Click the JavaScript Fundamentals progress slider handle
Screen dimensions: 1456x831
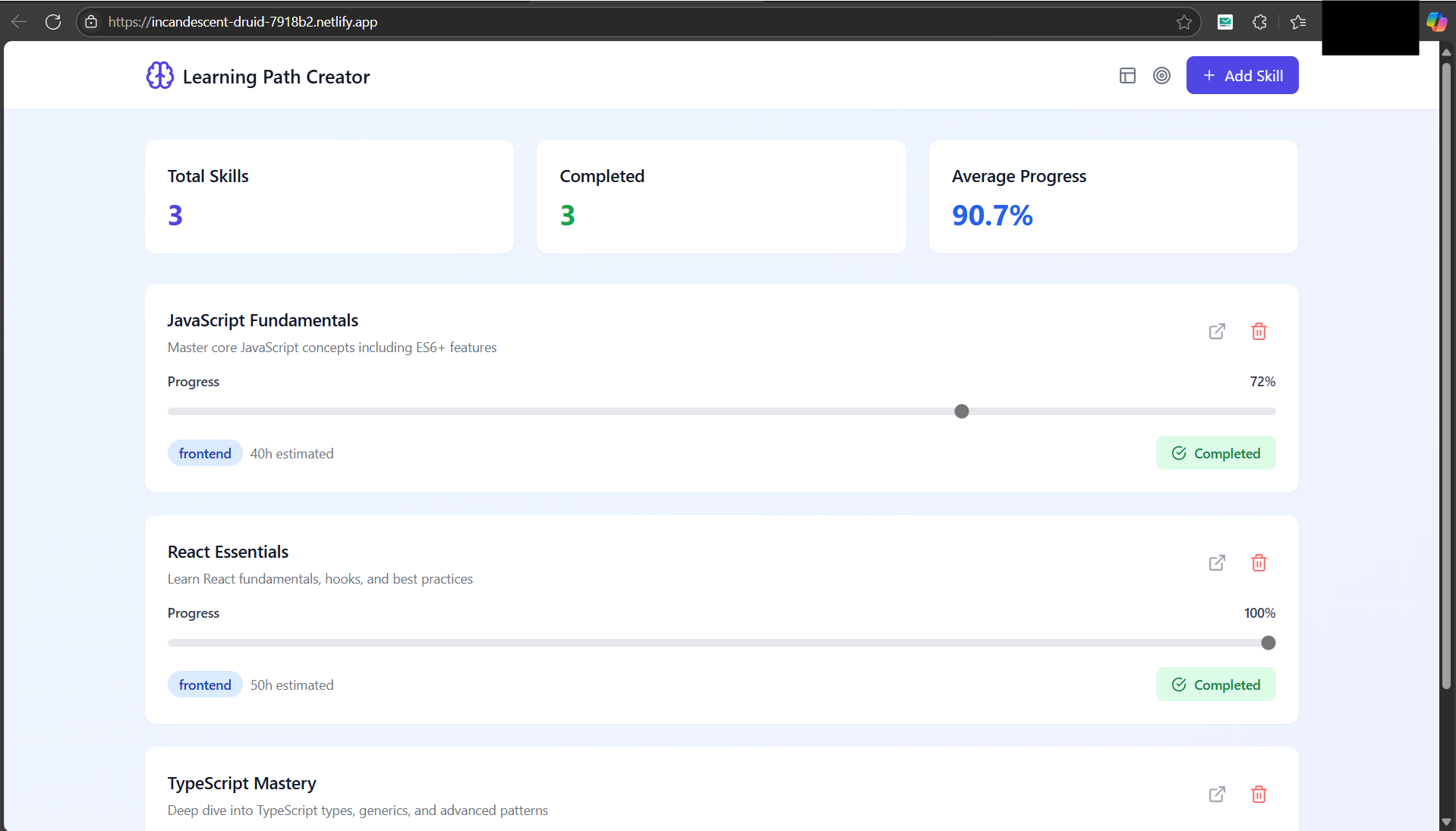click(x=961, y=411)
